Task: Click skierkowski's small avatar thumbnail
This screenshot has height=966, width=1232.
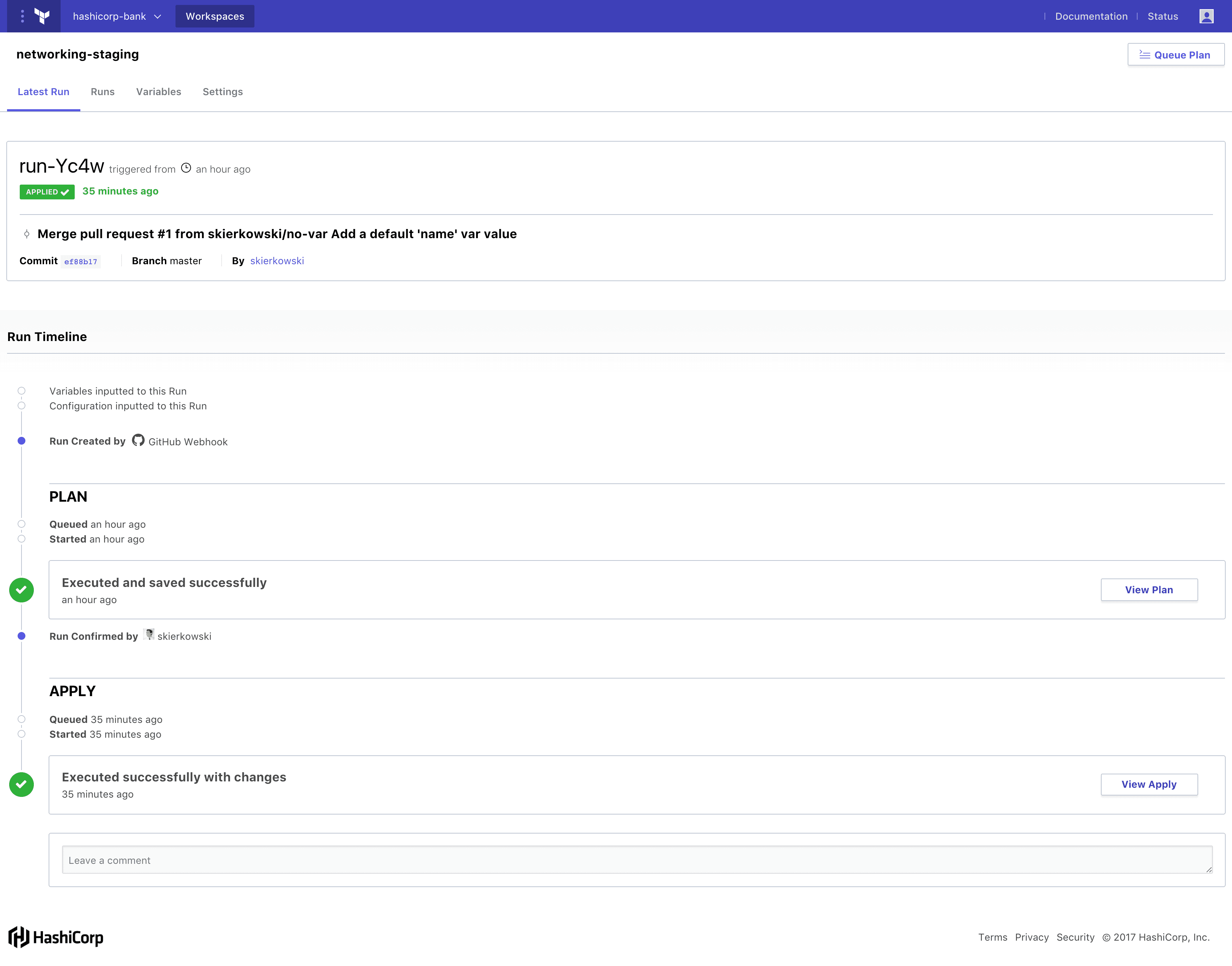Action: click(x=149, y=634)
